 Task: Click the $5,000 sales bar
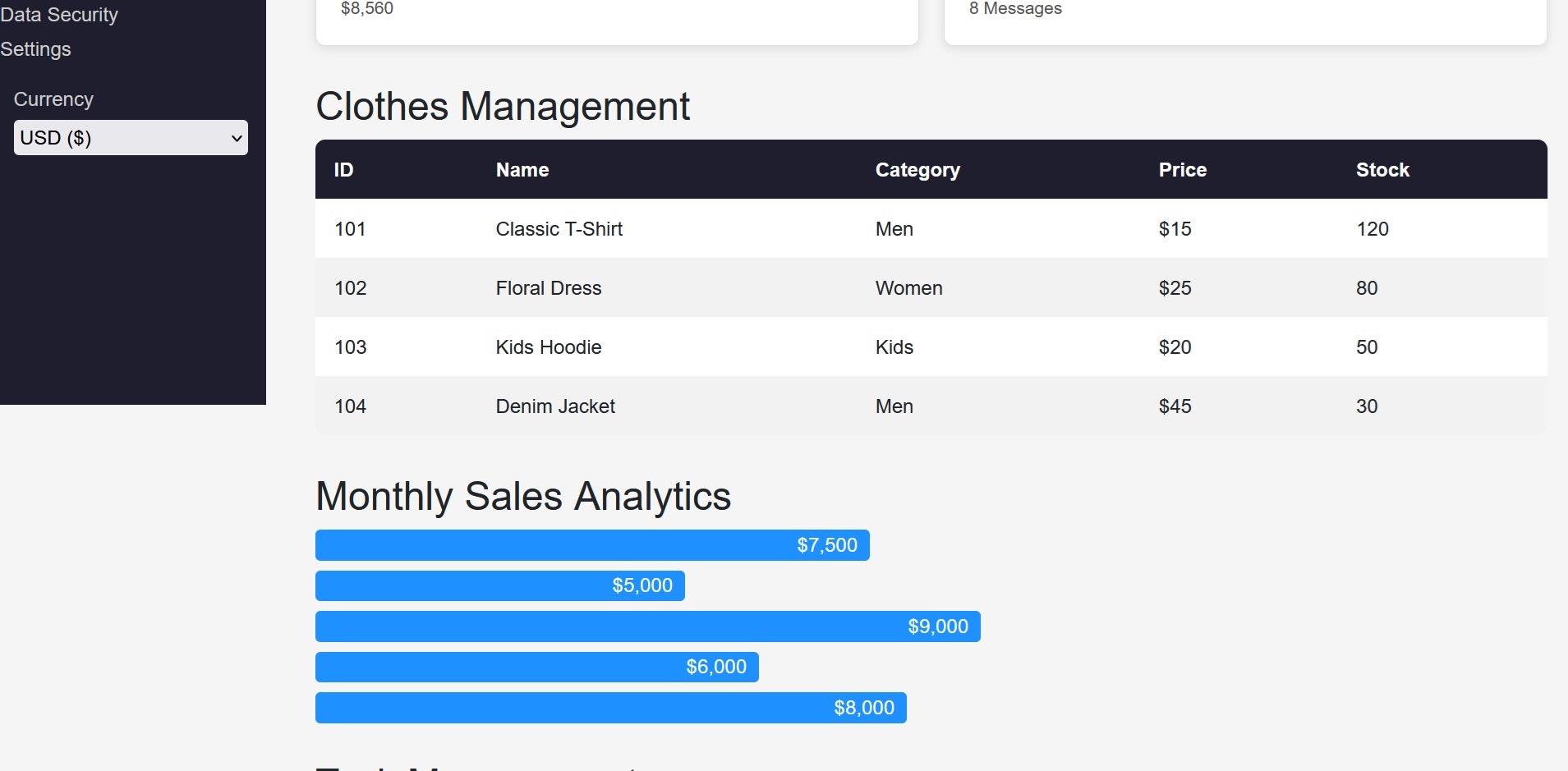500,585
